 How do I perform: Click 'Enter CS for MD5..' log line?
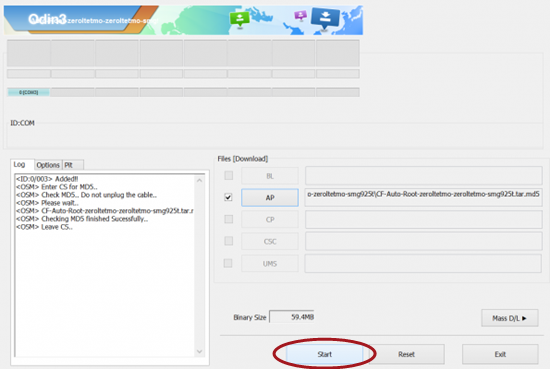pyautogui.click(x=57, y=187)
